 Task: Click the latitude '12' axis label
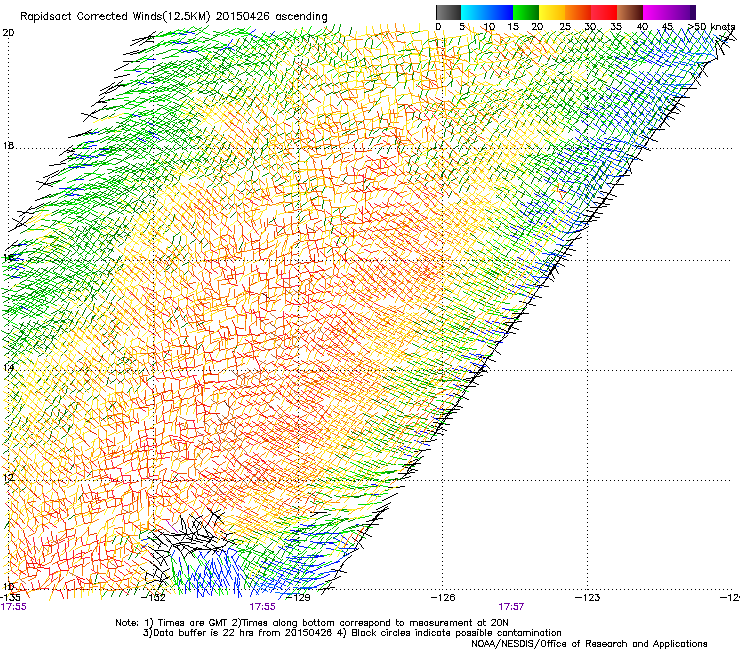[x=8, y=477]
